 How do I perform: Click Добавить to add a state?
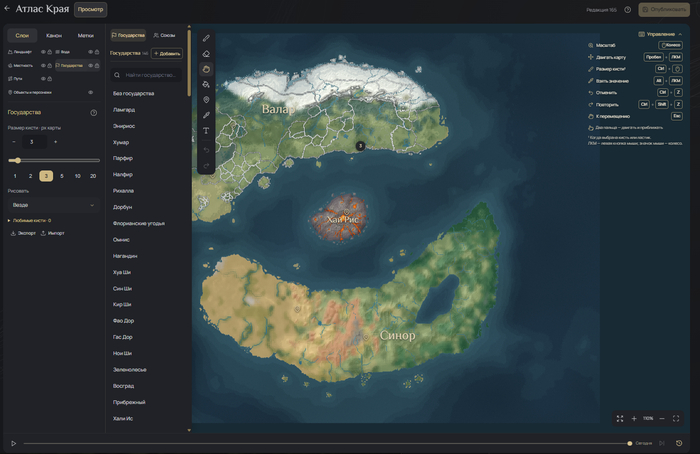pyautogui.click(x=167, y=54)
